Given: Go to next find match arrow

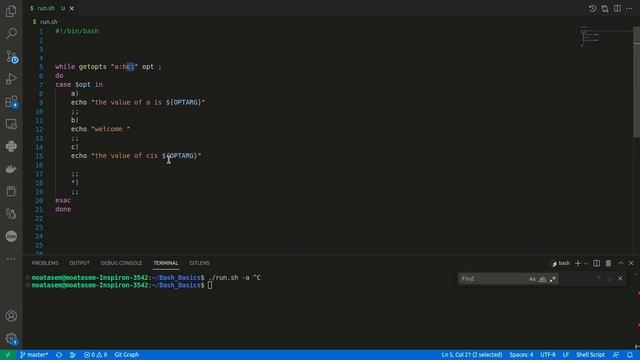Looking at the screenshot, I should click(x=610, y=279).
